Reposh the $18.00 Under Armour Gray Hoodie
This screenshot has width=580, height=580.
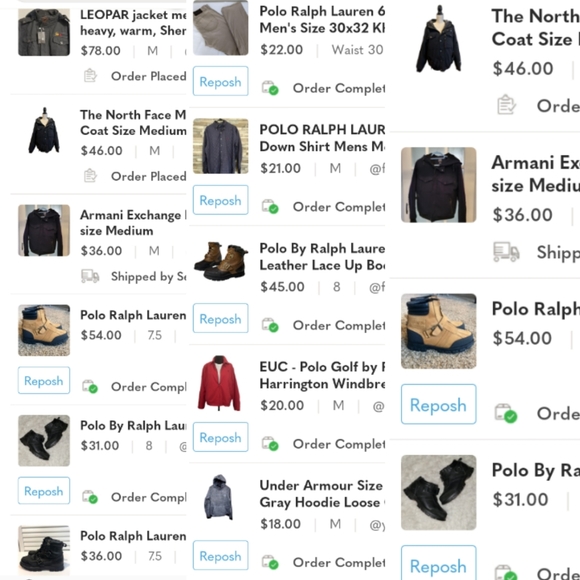[x=220, y=555]
